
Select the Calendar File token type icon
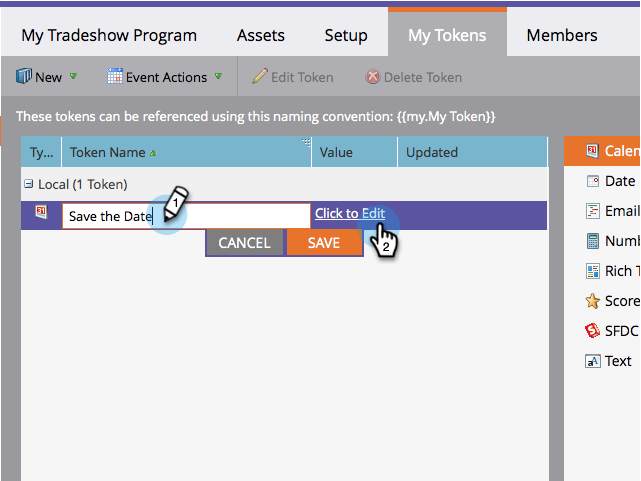592,151
